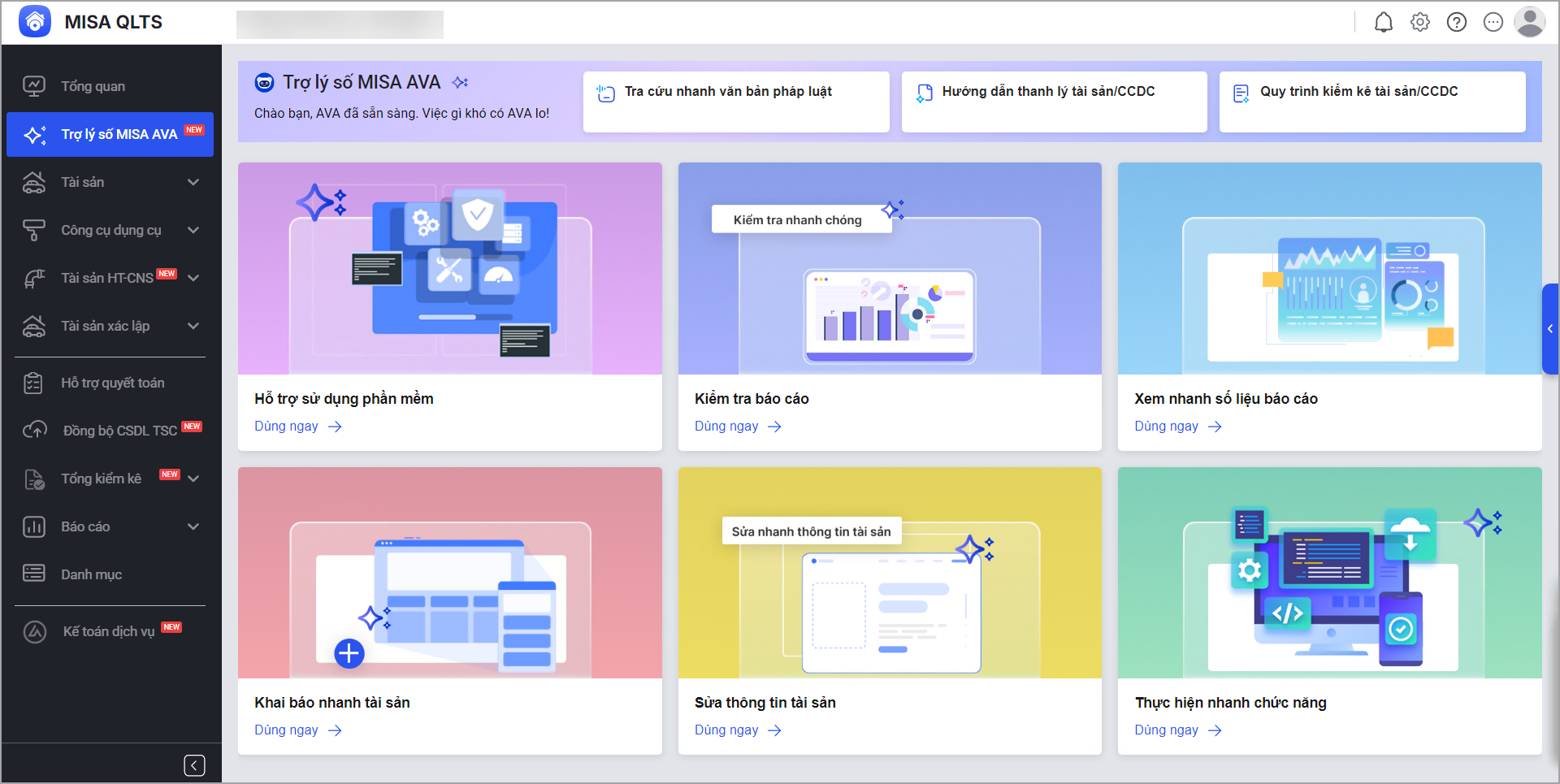This screenshot has height=784, width=1560.
Task: Open the Danh mục menu item
Action: (x=91, y=574)
